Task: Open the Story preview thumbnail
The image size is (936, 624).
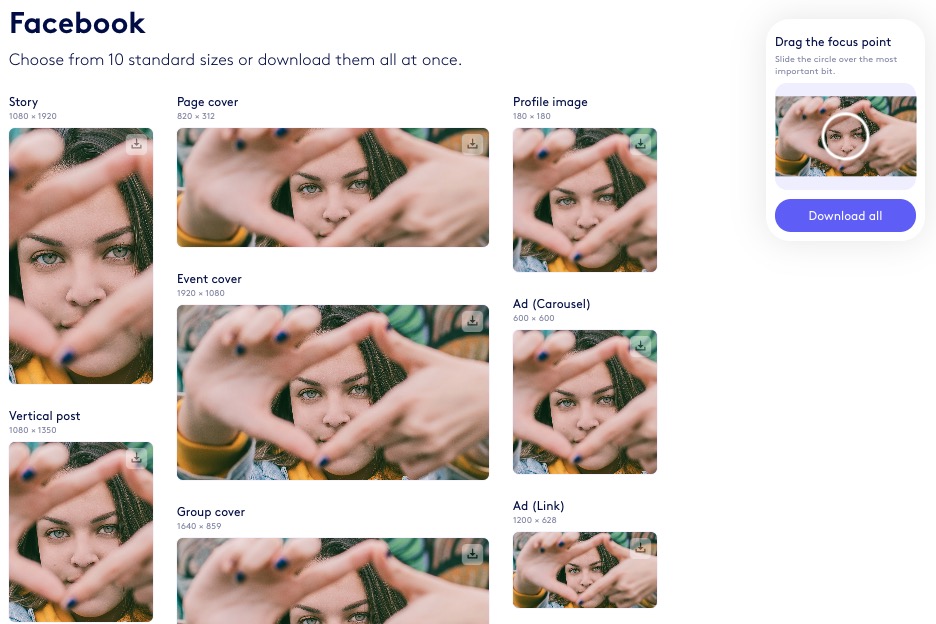Action: (x=81, y=256)
